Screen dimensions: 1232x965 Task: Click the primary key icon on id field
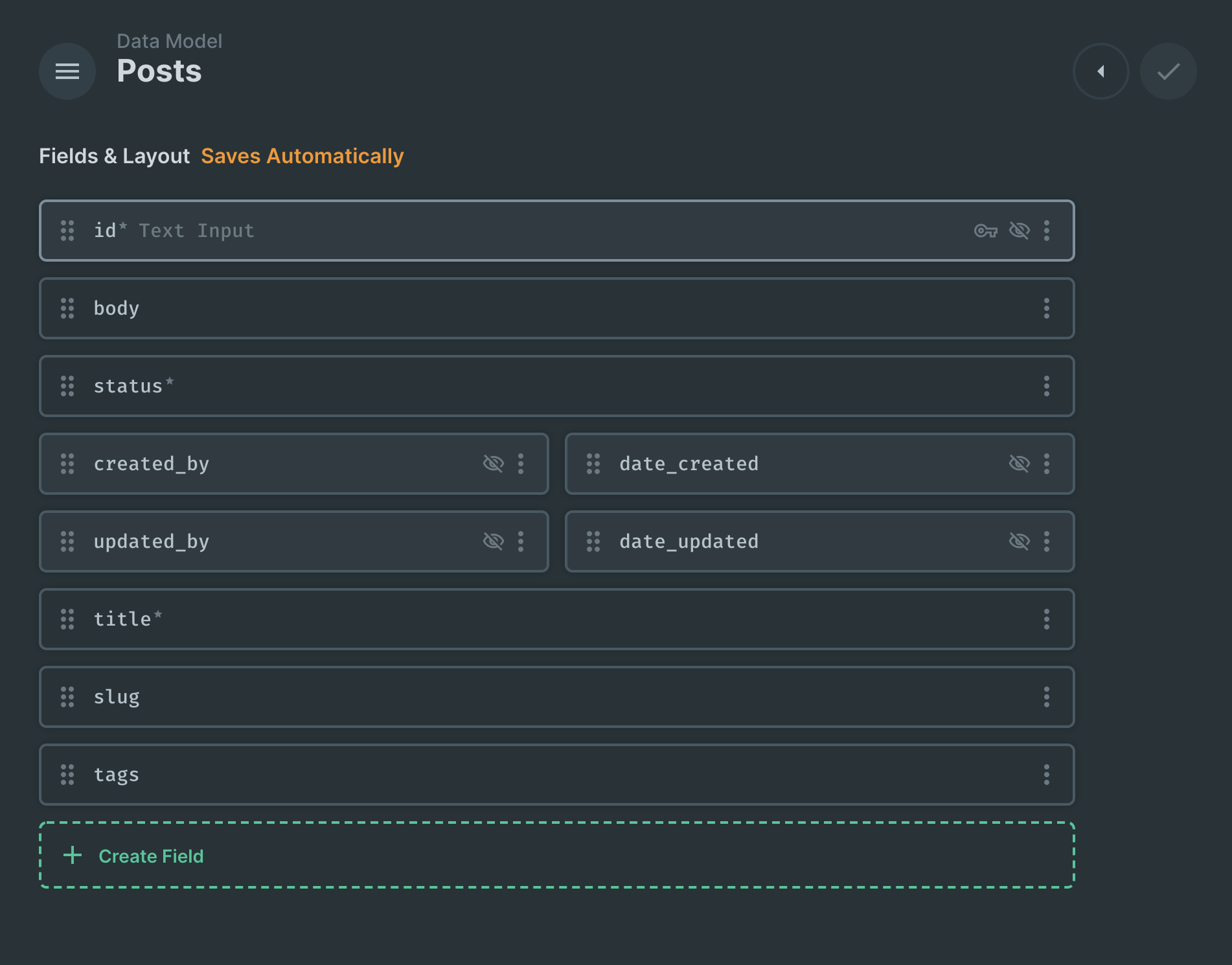[986, 231]
